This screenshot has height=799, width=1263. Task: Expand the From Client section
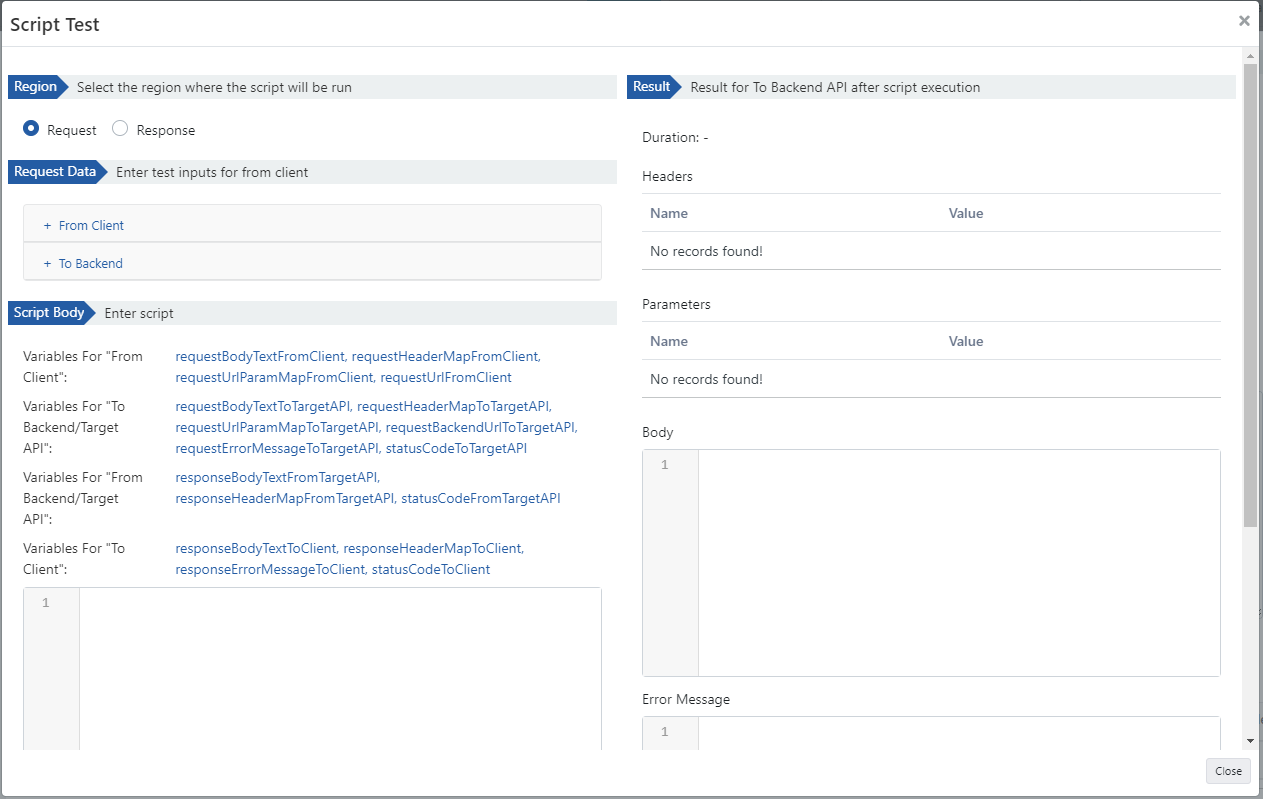tap(91, 226)
